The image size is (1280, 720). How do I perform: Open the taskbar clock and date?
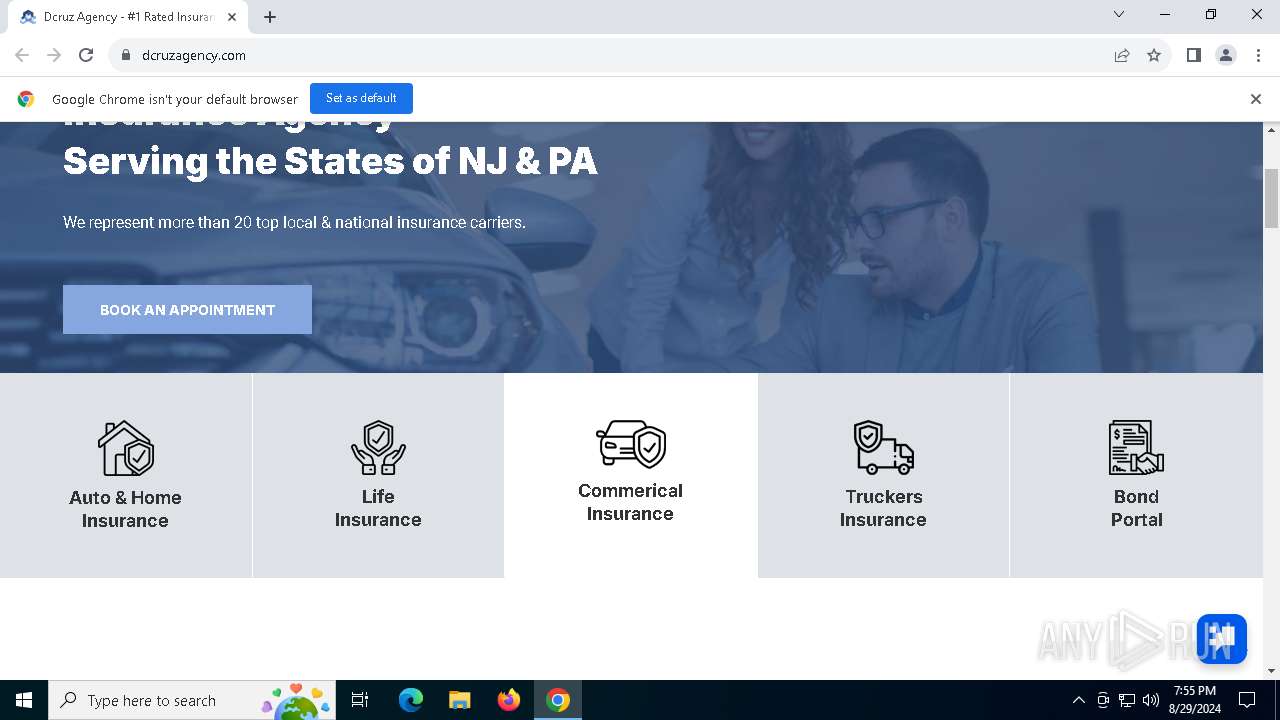pyautogui.click(x=1195, y=700)
